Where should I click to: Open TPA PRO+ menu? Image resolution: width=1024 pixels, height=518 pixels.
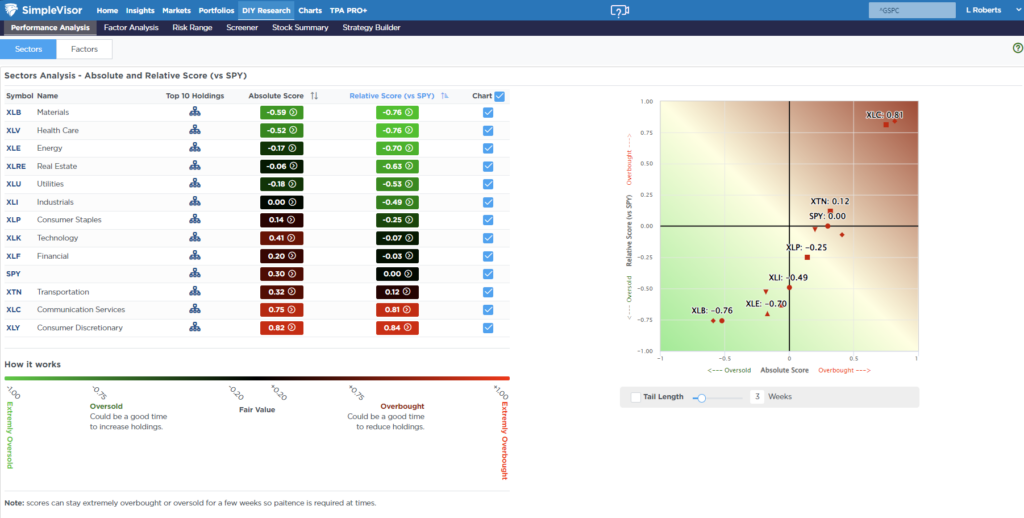tap(349, 10)
